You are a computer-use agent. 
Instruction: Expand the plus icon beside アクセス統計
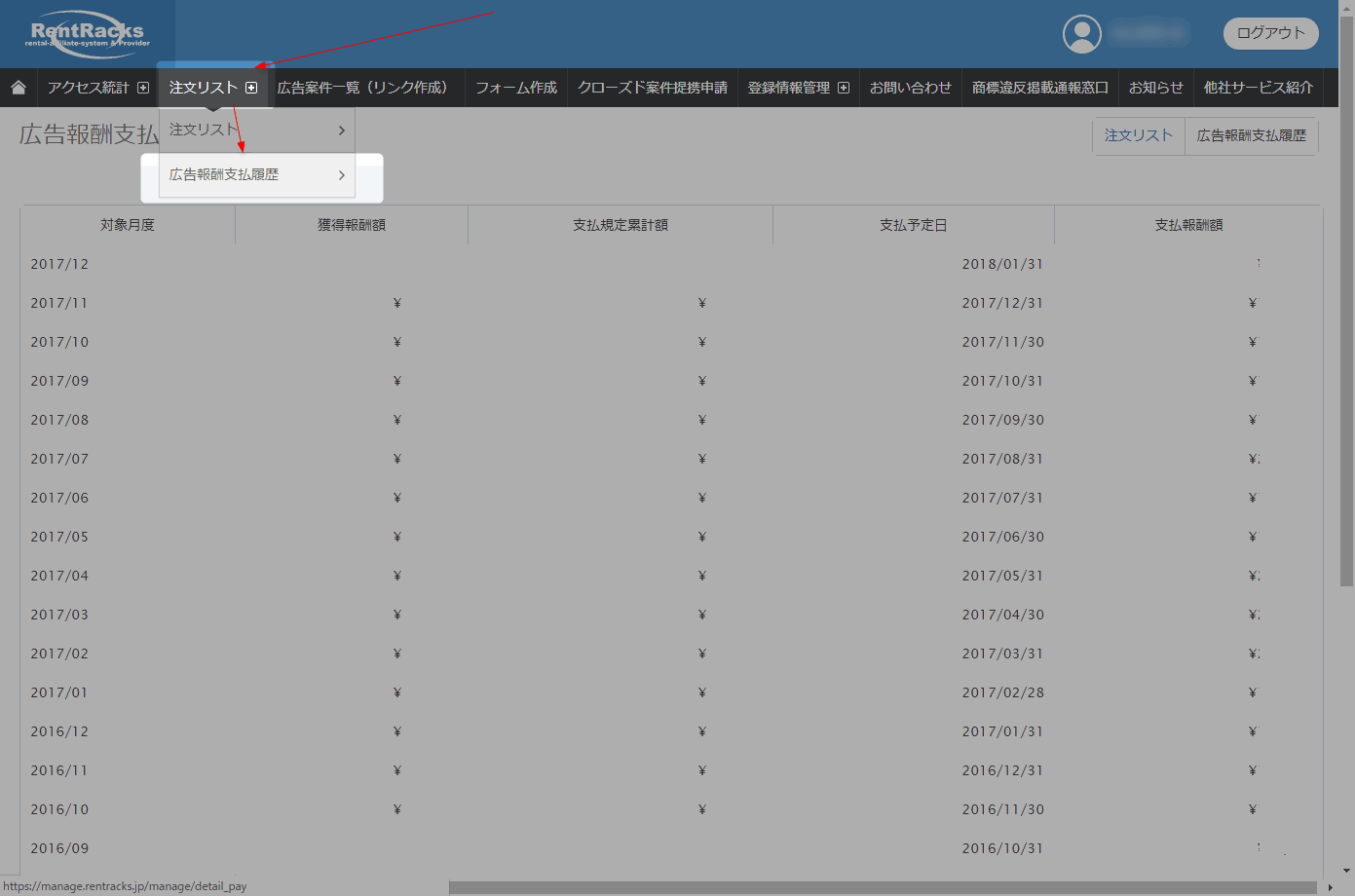click(143, 88)
